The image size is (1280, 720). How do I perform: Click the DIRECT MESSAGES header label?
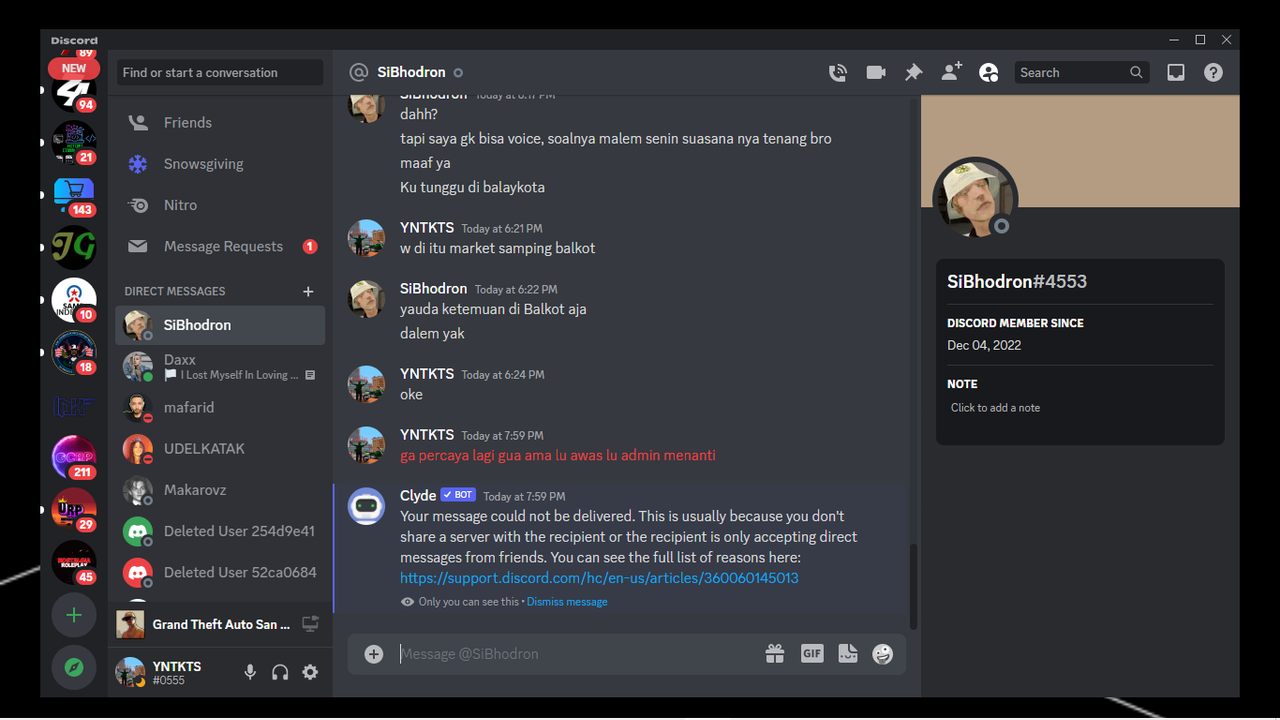(175, 291)
